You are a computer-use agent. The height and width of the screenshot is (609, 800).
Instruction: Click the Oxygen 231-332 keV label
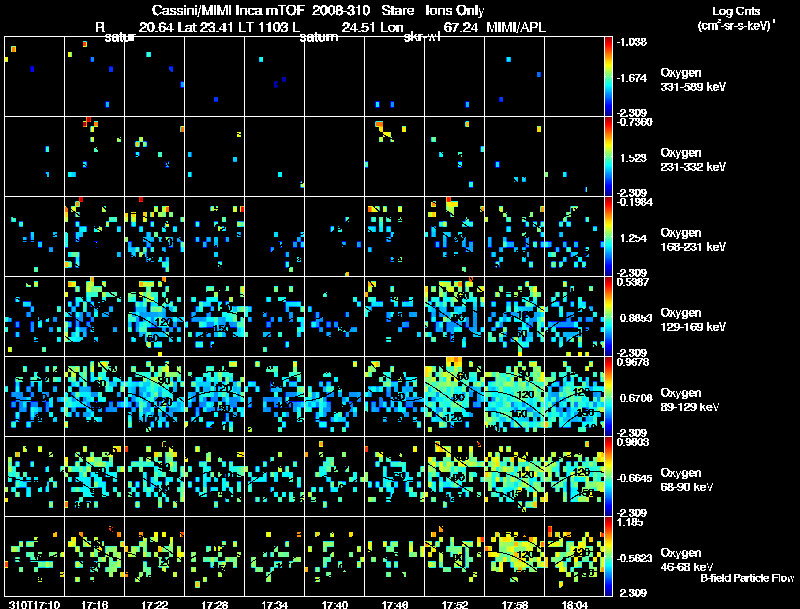coord(693,160)
